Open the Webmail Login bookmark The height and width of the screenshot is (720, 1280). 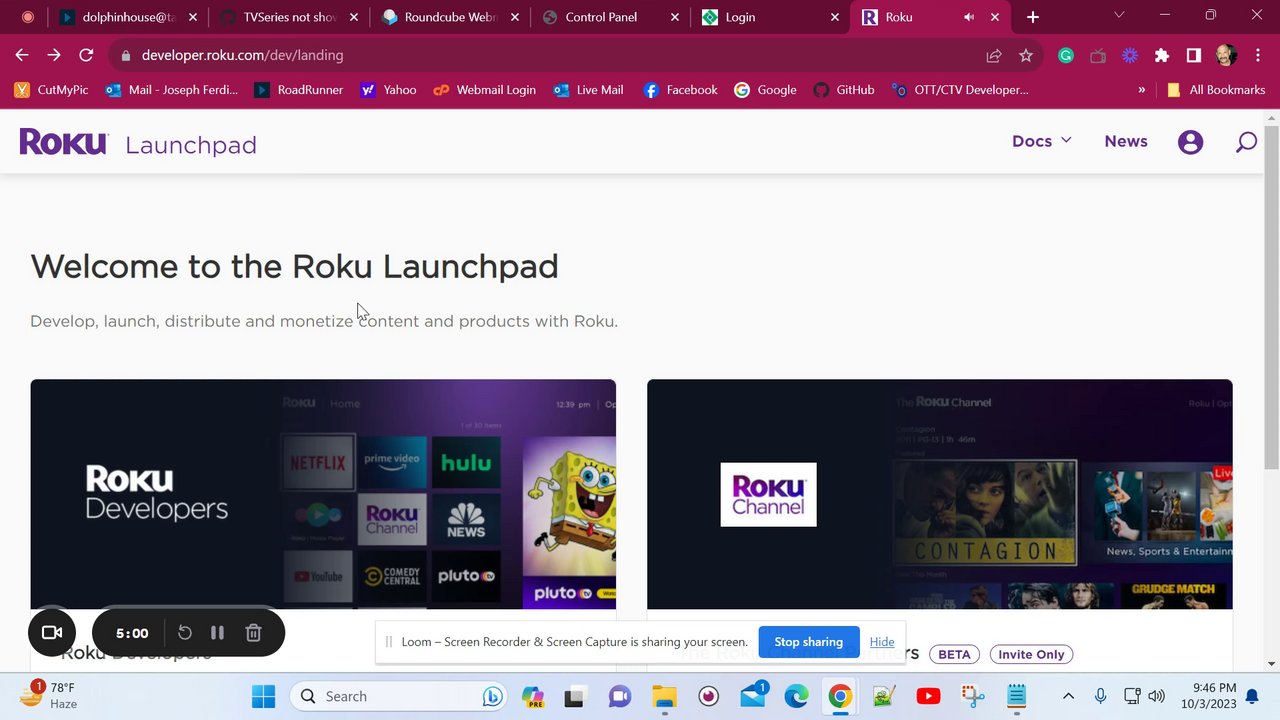[484, 90]
